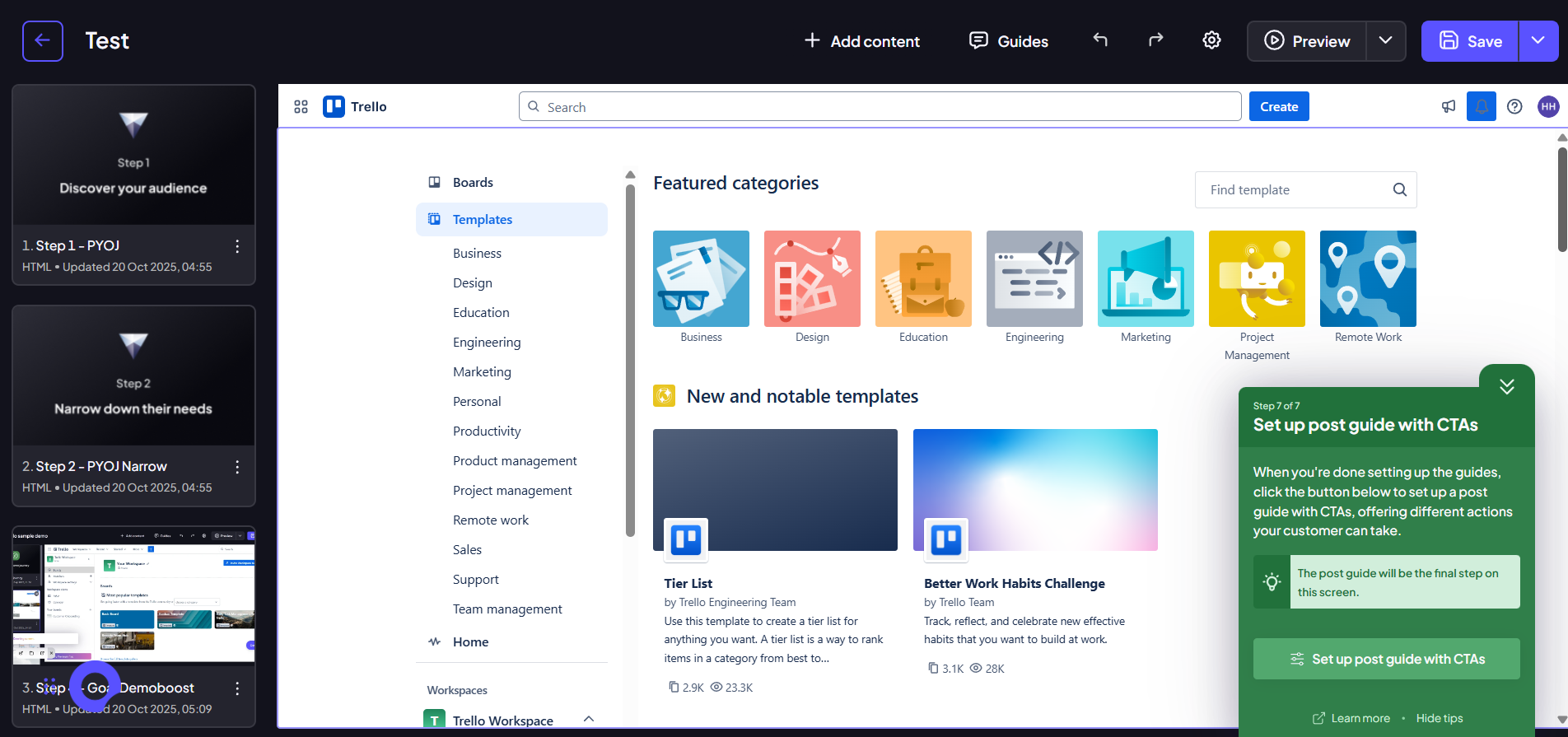Open notifications bell icon
1568x737 pixels.
(1482, 106)
